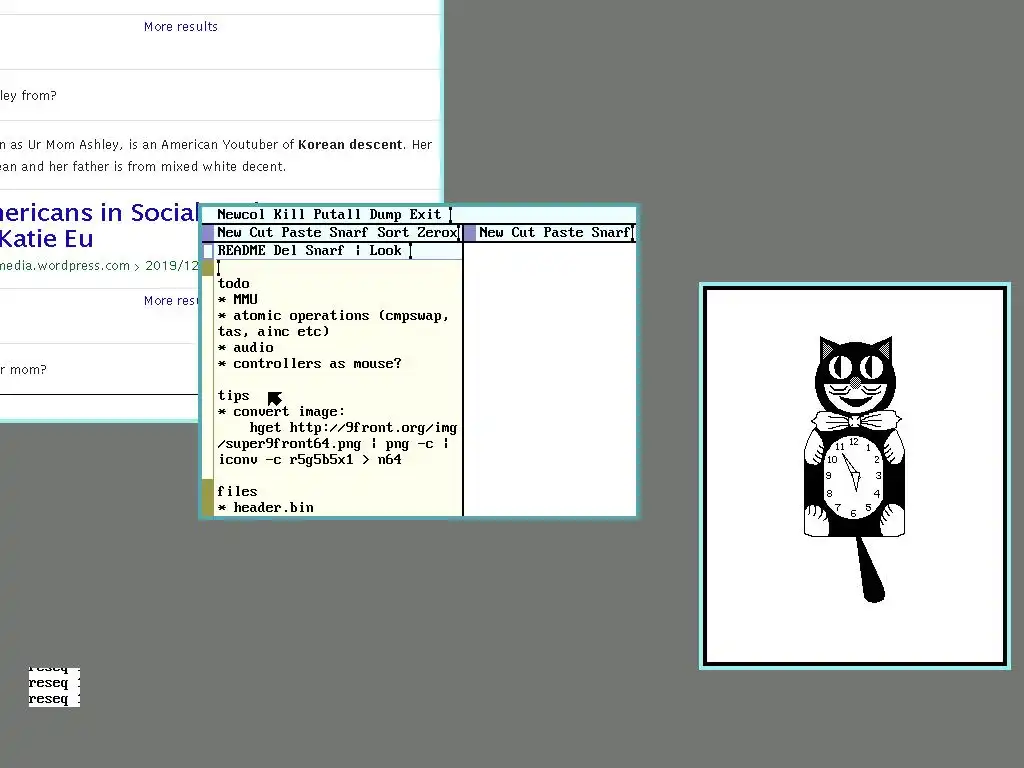Click the README window's scrollbar

click(208, 387)
